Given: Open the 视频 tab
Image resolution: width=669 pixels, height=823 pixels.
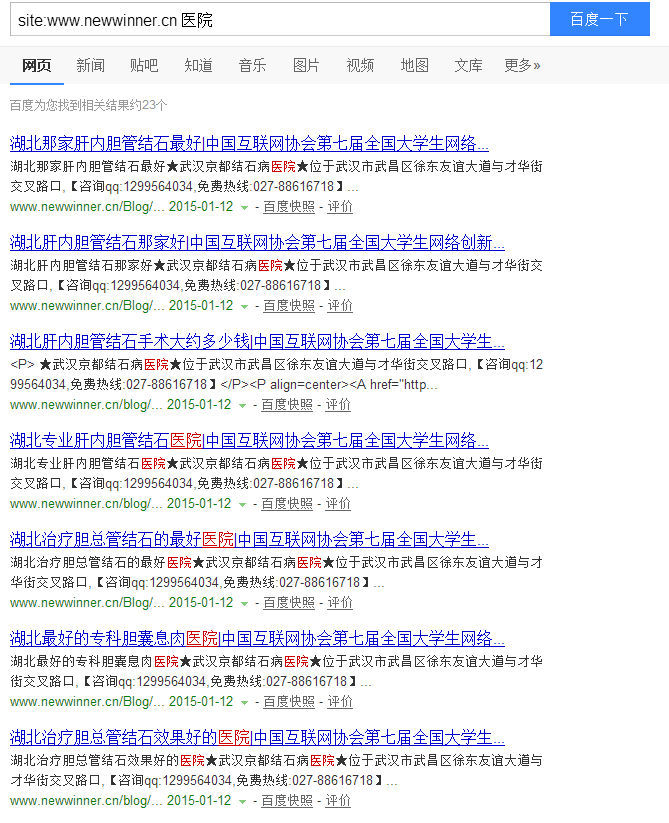Looking at the screenshot, I should tap(360, 66).
